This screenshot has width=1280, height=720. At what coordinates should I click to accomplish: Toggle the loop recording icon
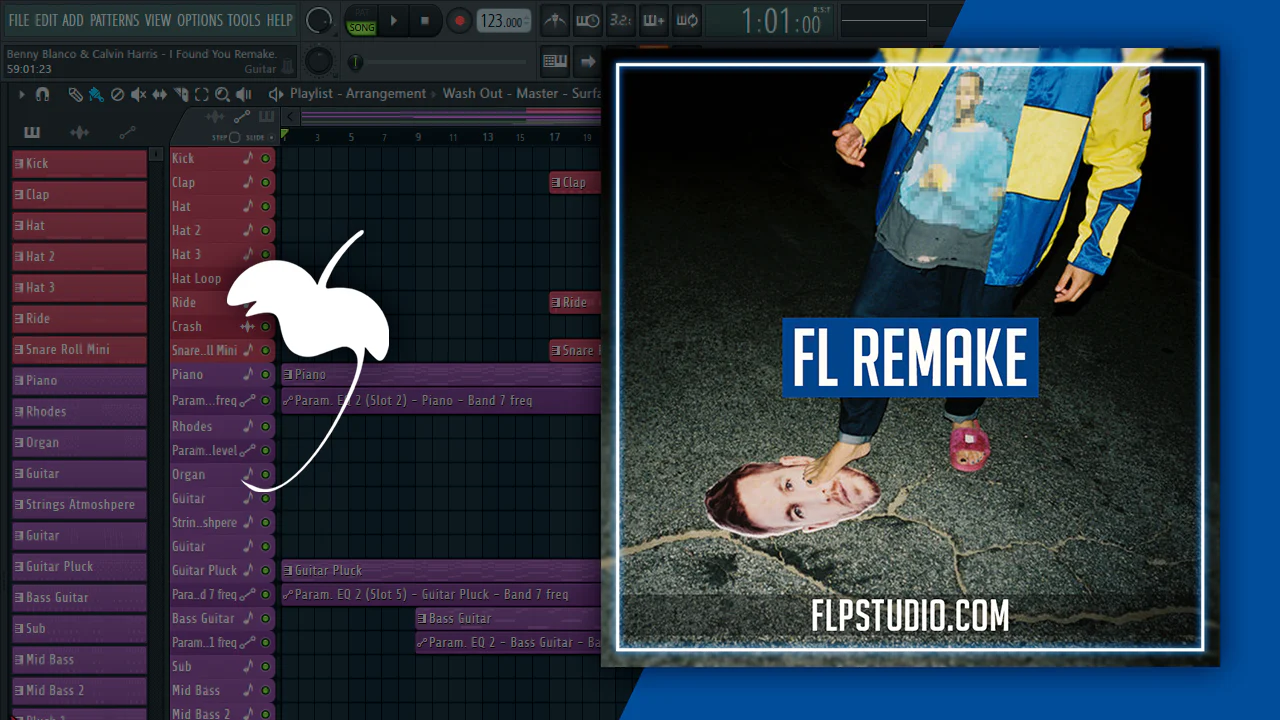tap(686, 21)
